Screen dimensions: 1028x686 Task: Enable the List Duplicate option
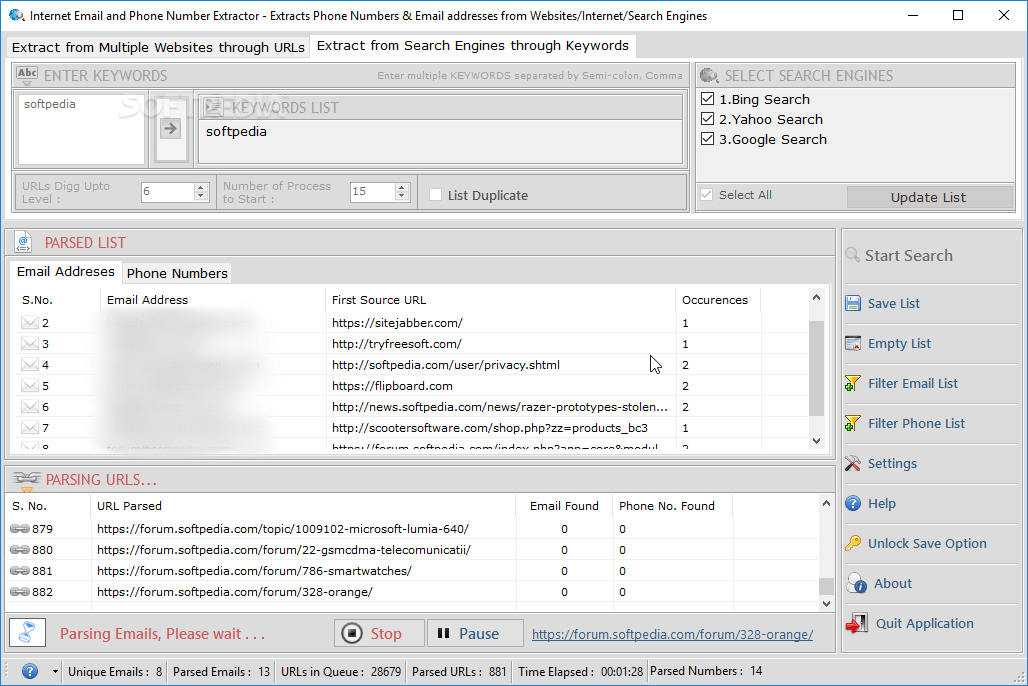click(x=435, y=195)
